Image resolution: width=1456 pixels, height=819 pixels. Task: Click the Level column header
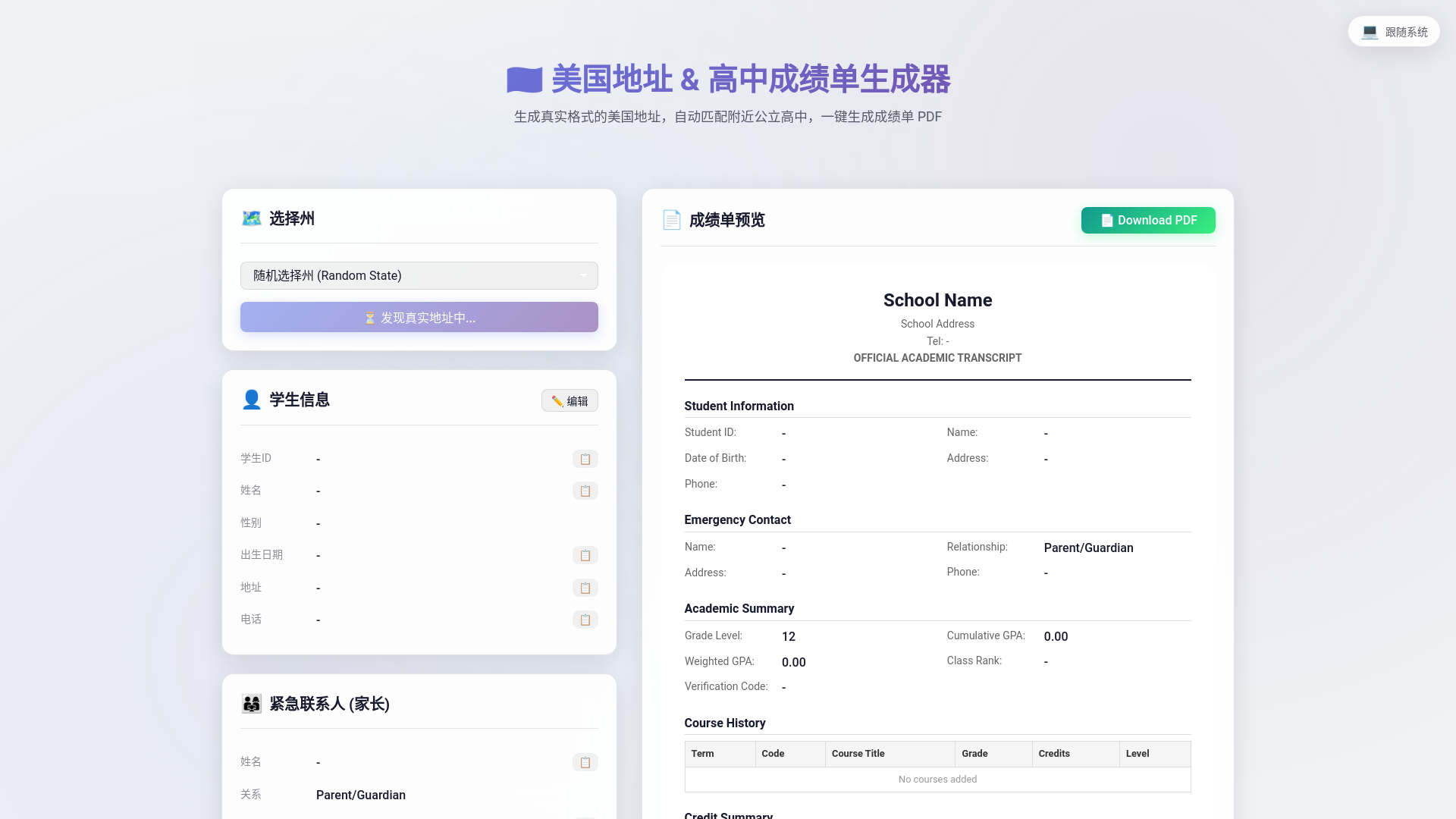click(x=1155, y=754)
